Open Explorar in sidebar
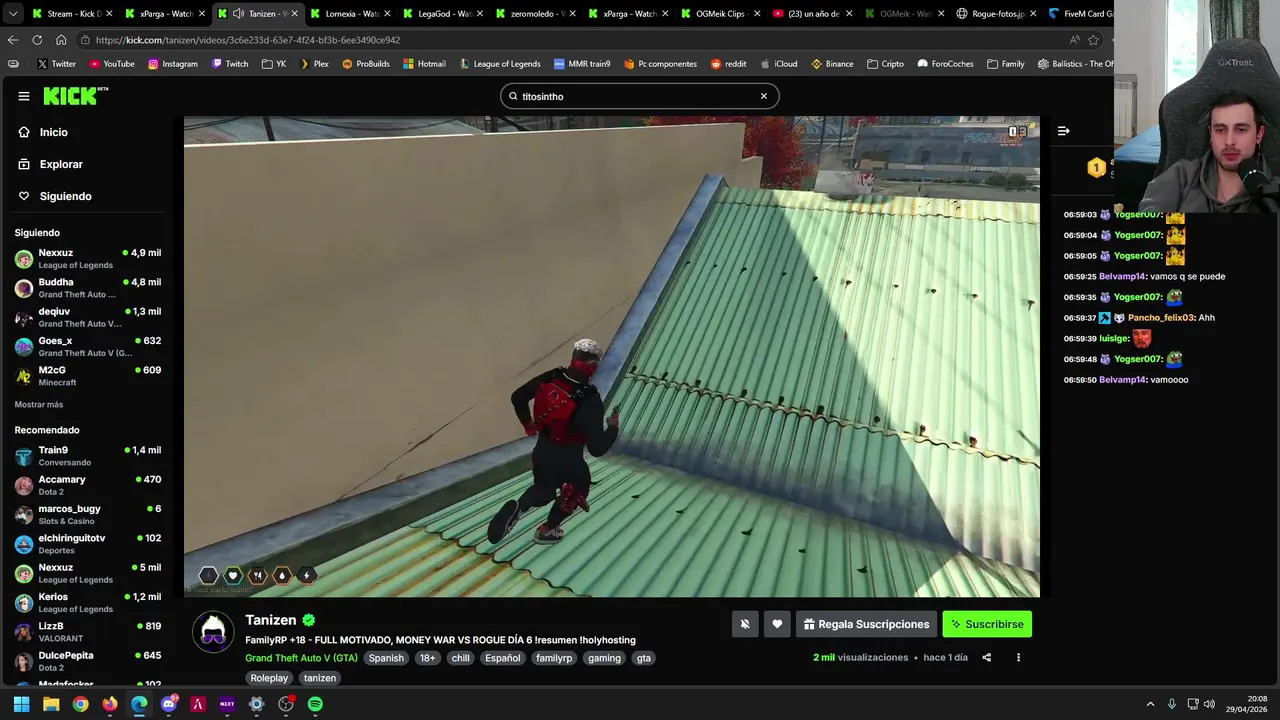The image size is (1280, 720). click(x=60, y=164)
